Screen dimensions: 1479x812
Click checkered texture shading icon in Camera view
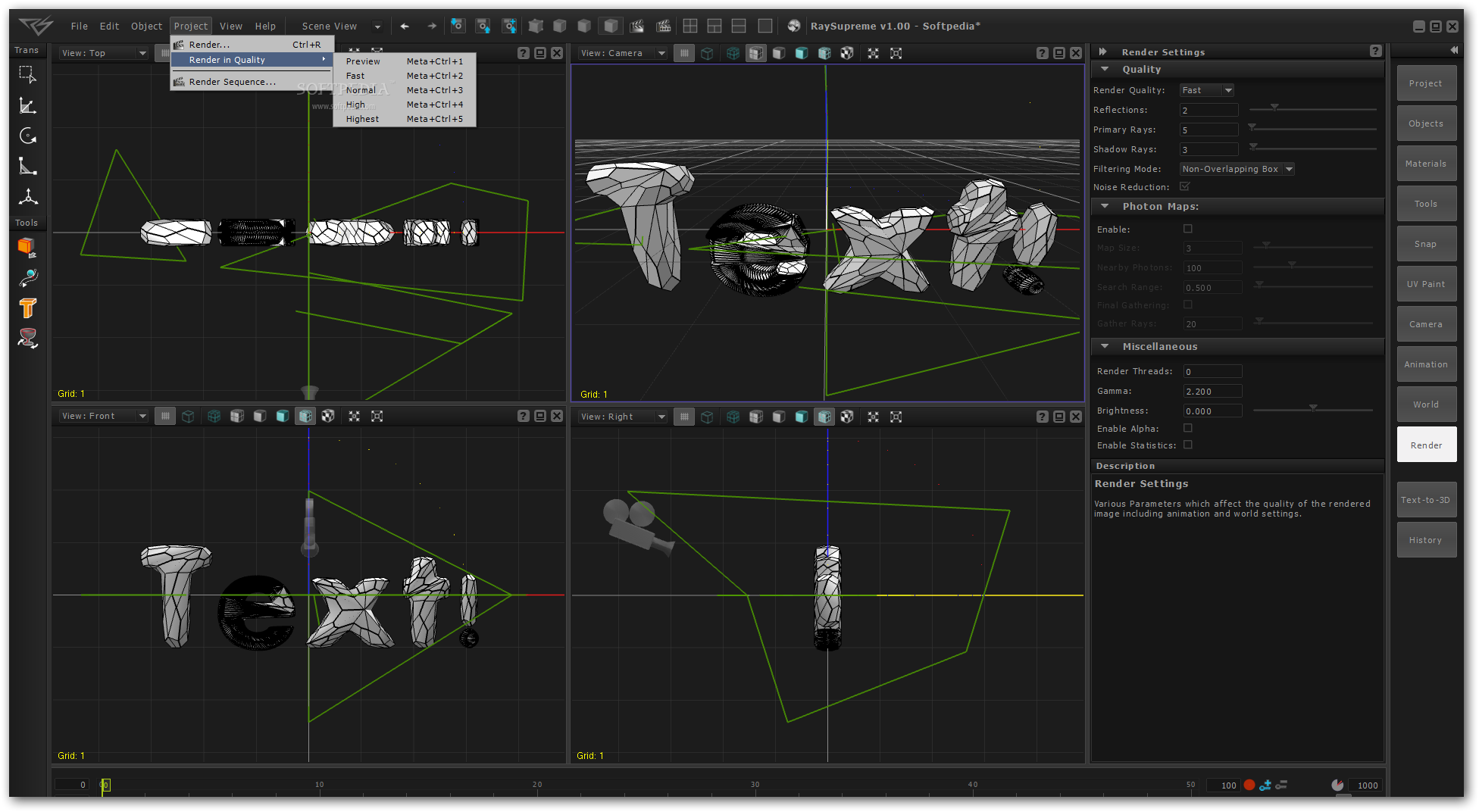click(x=847, y=53)
